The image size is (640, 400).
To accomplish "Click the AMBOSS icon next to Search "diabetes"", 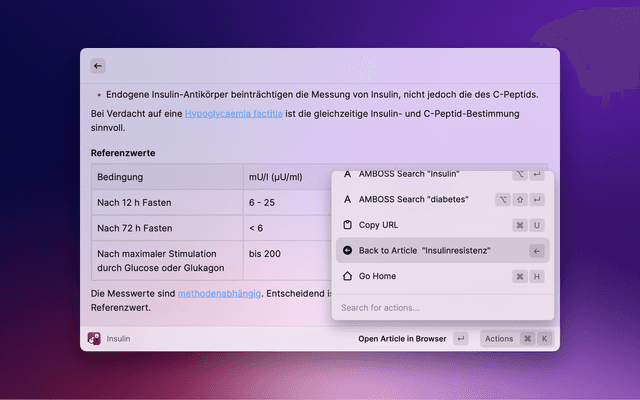I will (x=347, y=199).
